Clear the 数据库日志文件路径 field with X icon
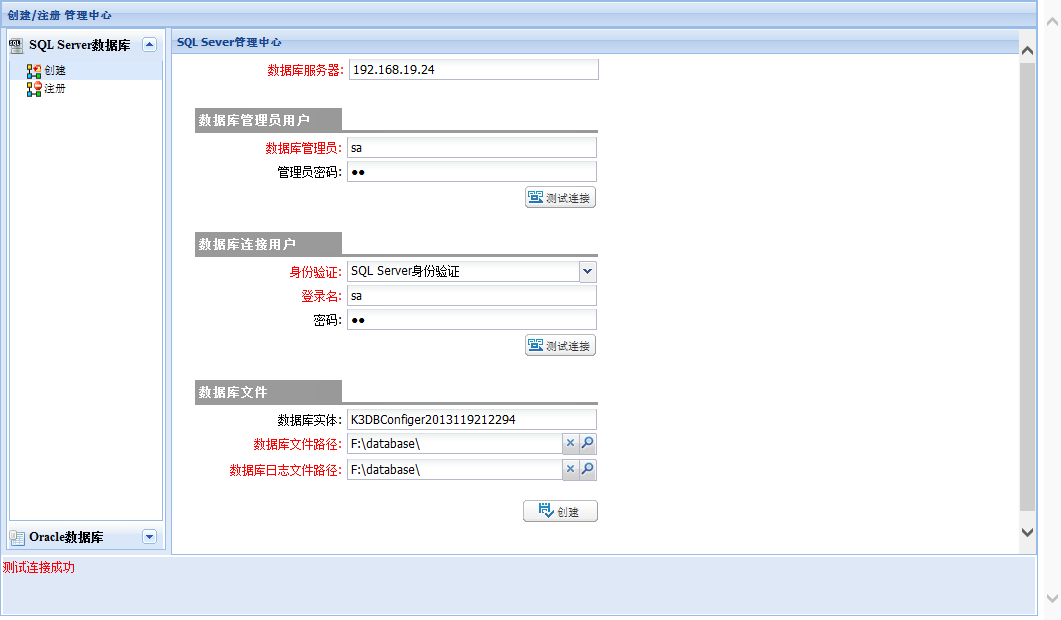Image resolution: width=1061 pixels, height=620 pixels. point(570,469)
